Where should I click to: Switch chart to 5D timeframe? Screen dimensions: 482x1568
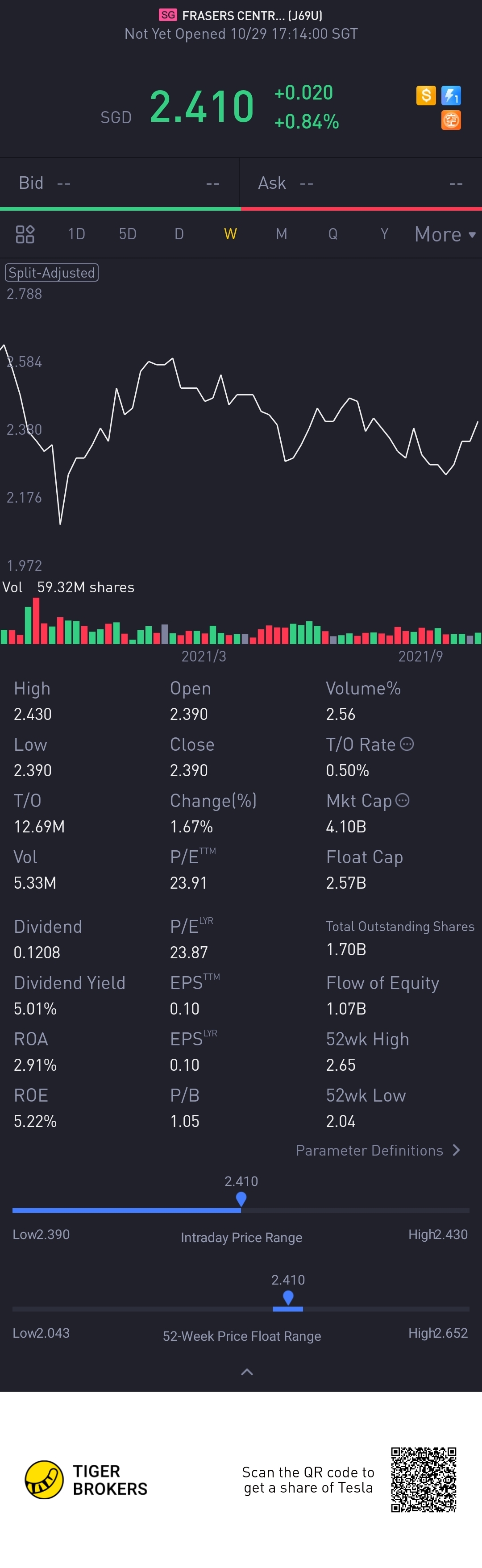pyautogui.click(x=128, y=234)
